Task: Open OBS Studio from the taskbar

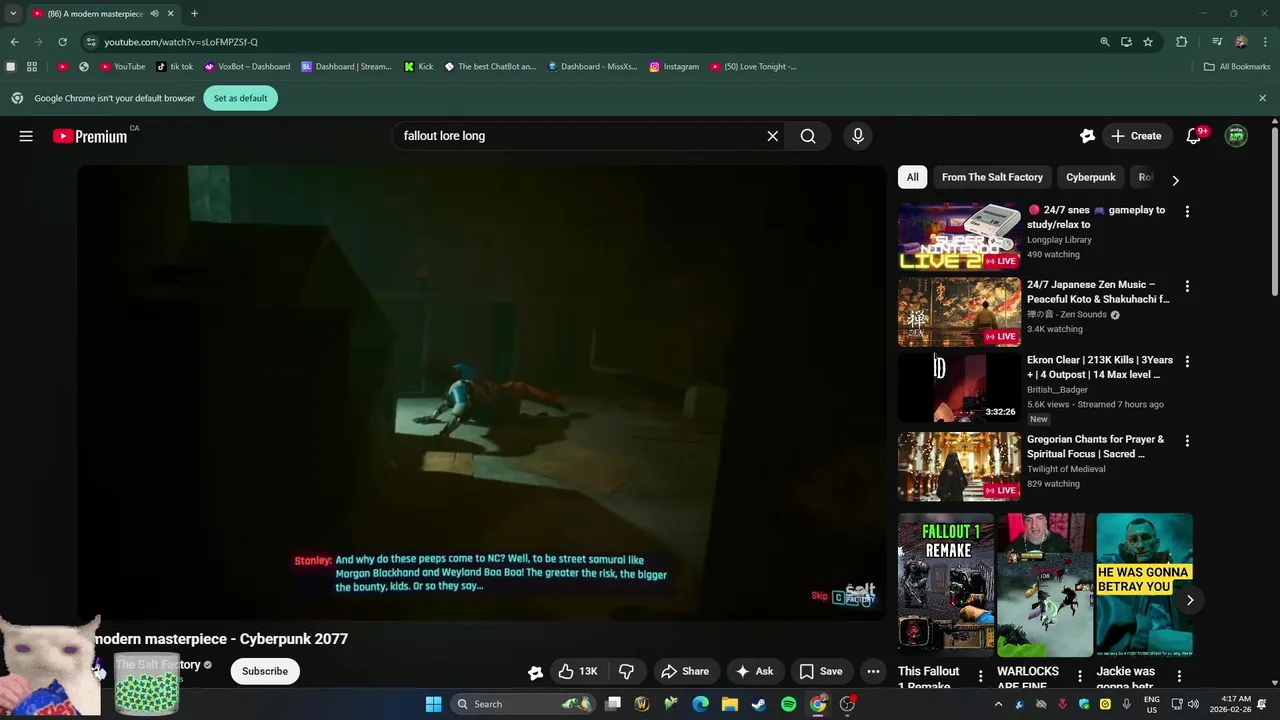Action: pyautogui.click(x=847, y=704)
